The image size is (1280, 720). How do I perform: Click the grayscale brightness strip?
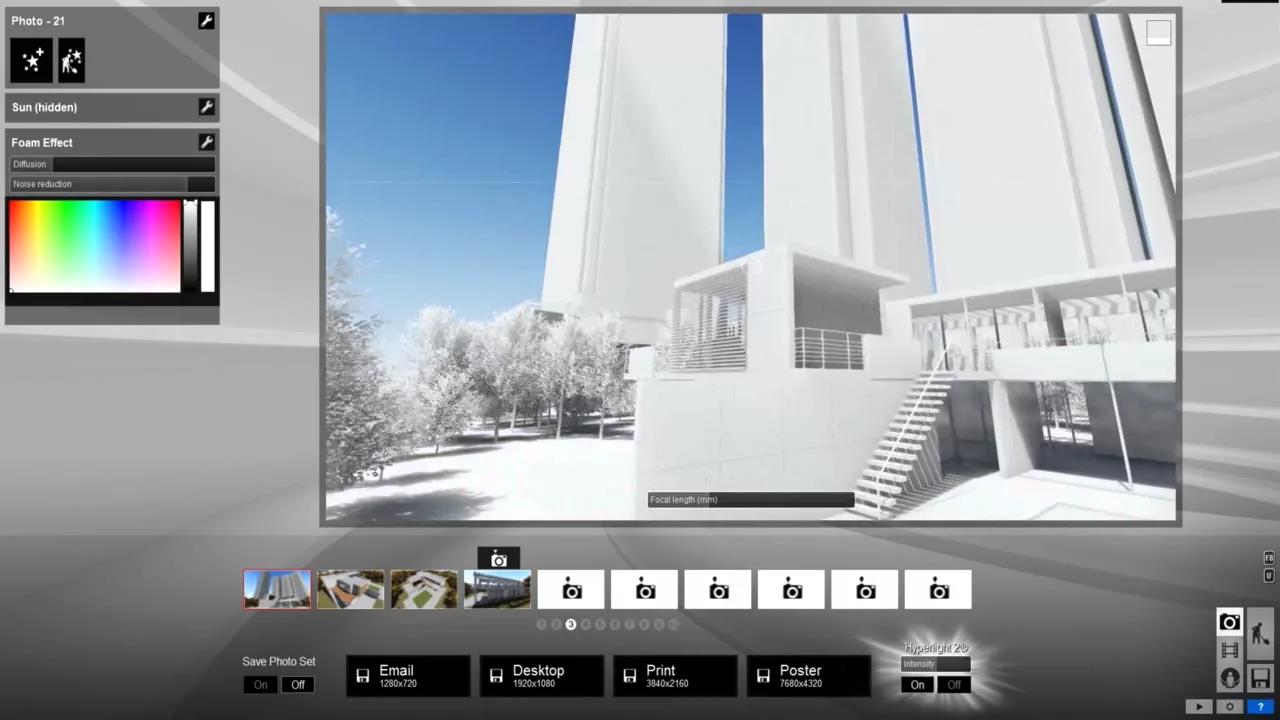[190, 246]
